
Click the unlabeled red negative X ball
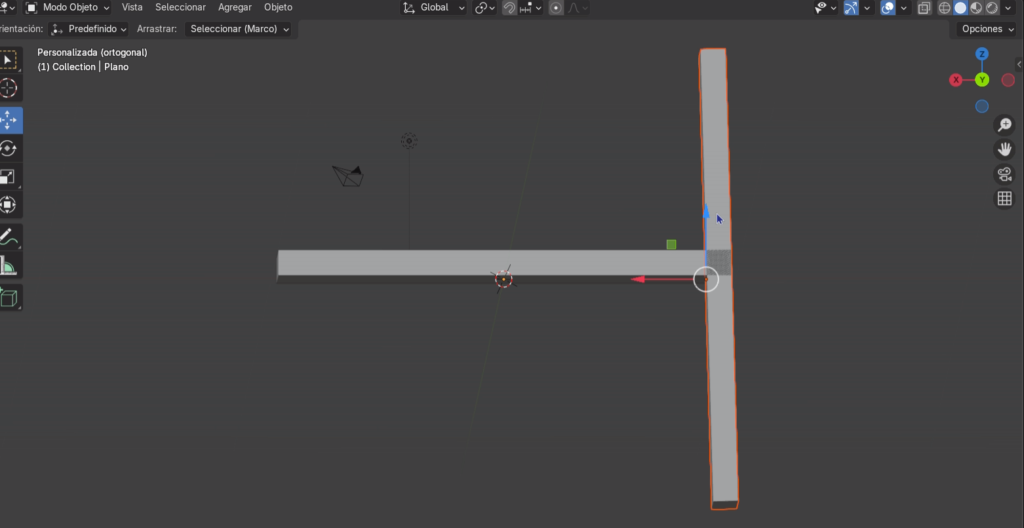point(1008,80)
